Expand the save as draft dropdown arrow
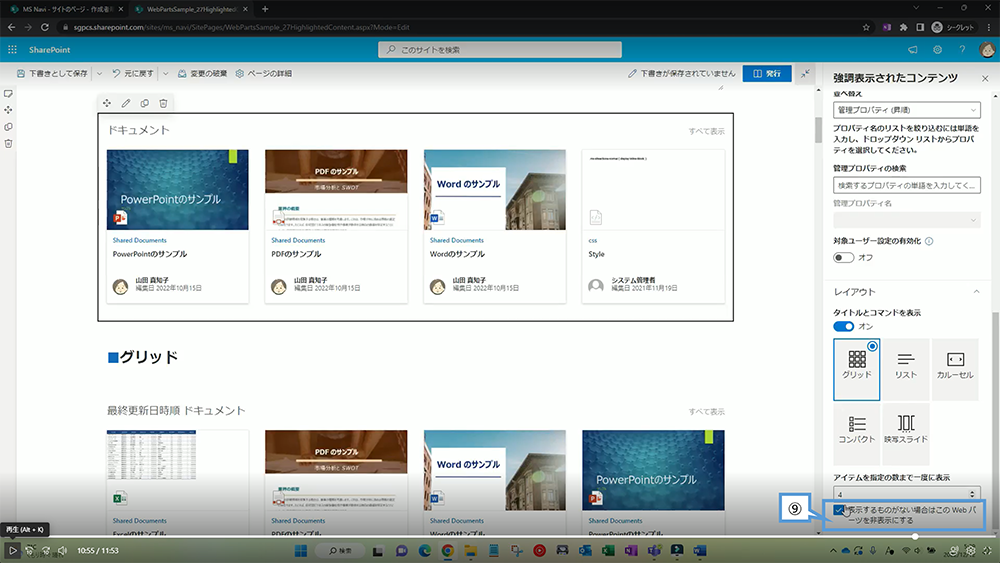Image resolution: width=1000 pixels, height=563 pixels. pos(99,73)
